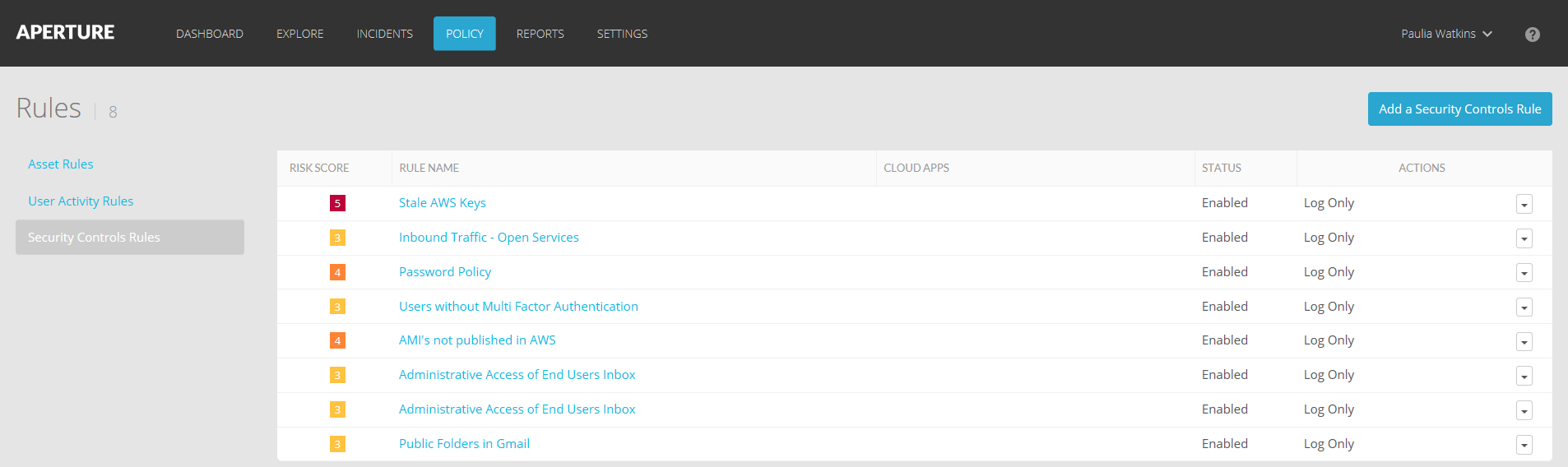Switch to the Incidents tab
Viewport: 1568px width, 467px height.
(x=384, y=34)
